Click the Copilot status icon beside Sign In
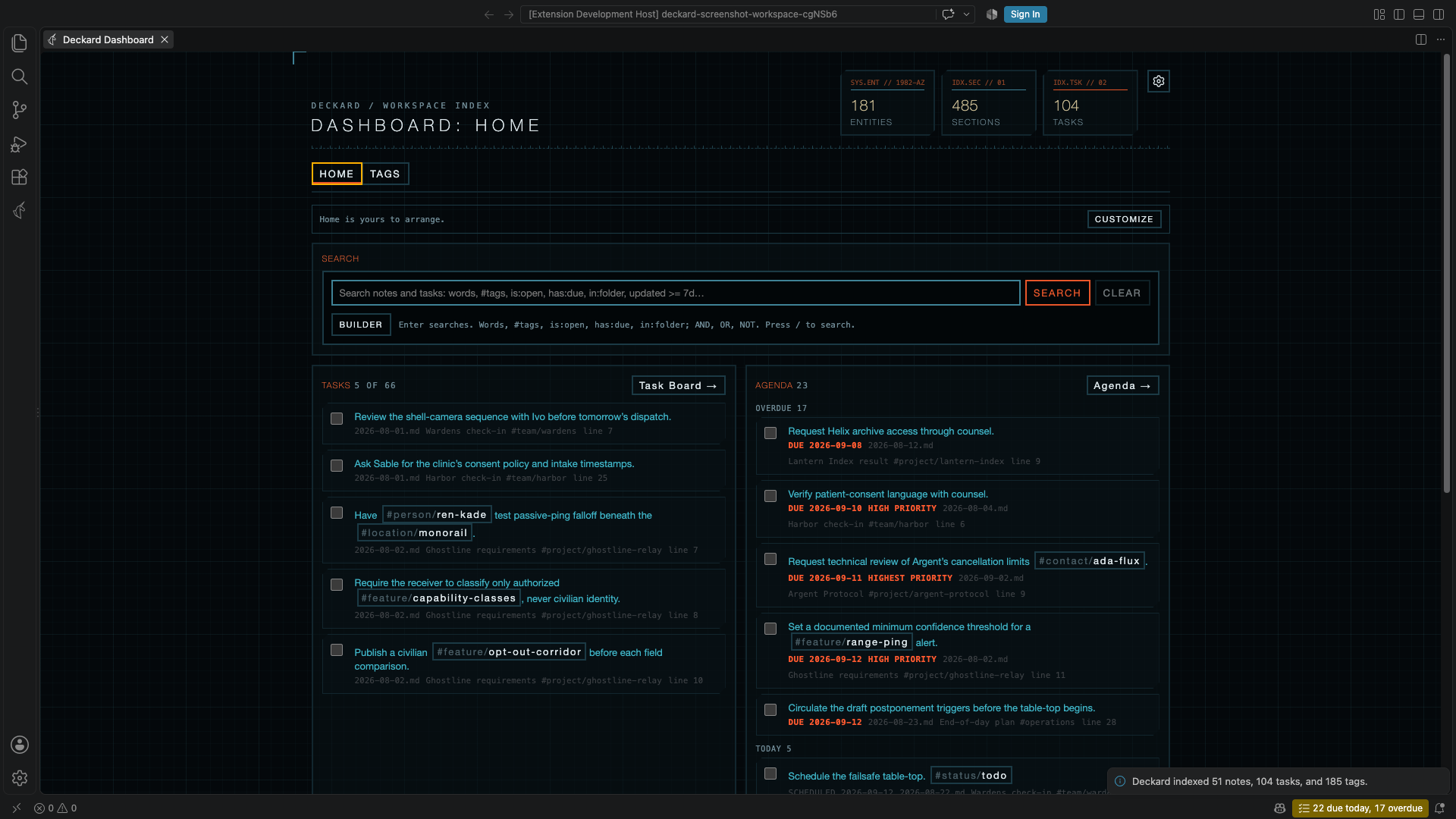 [991, 14]
